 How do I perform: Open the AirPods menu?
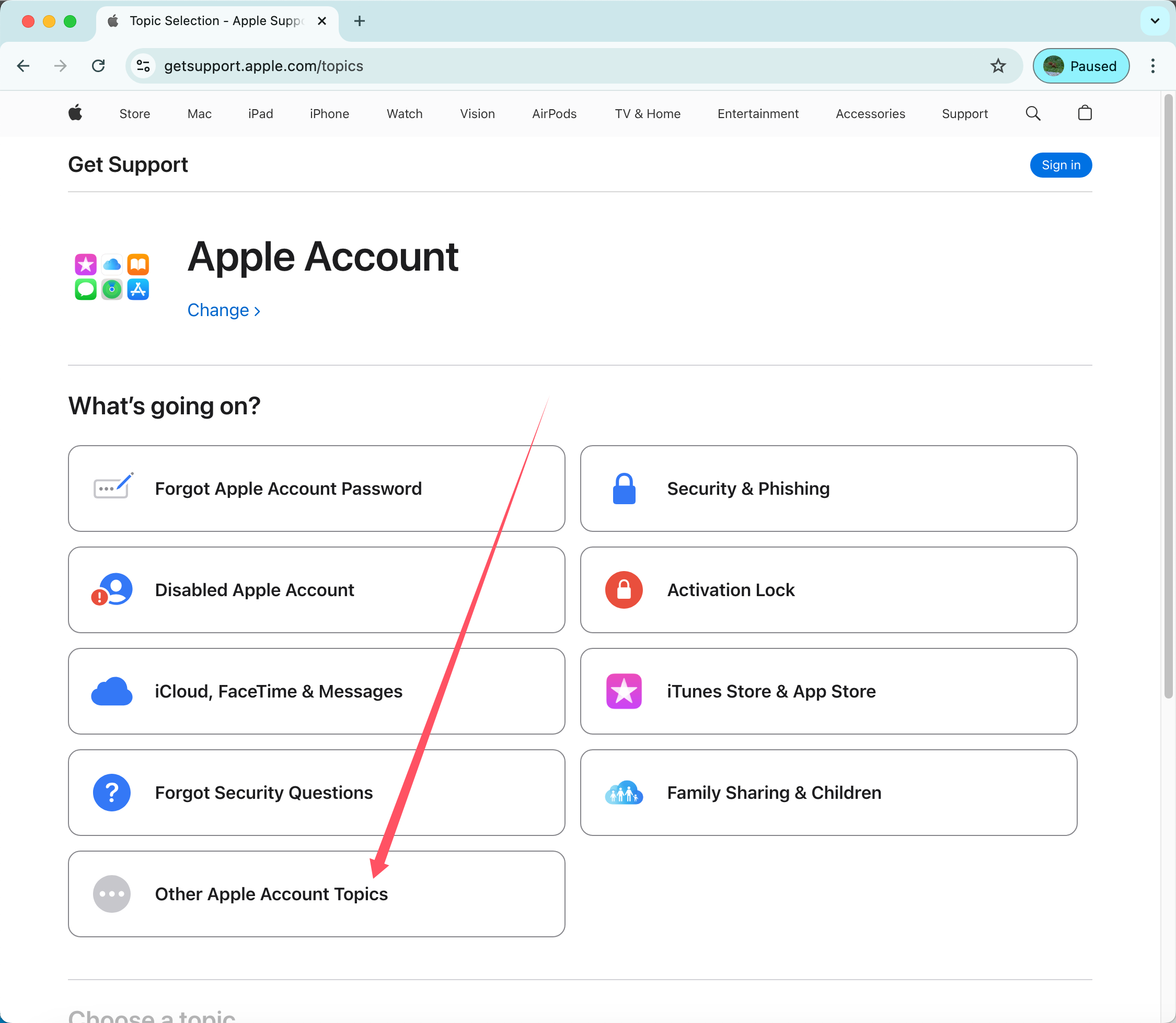coord(554,113)
